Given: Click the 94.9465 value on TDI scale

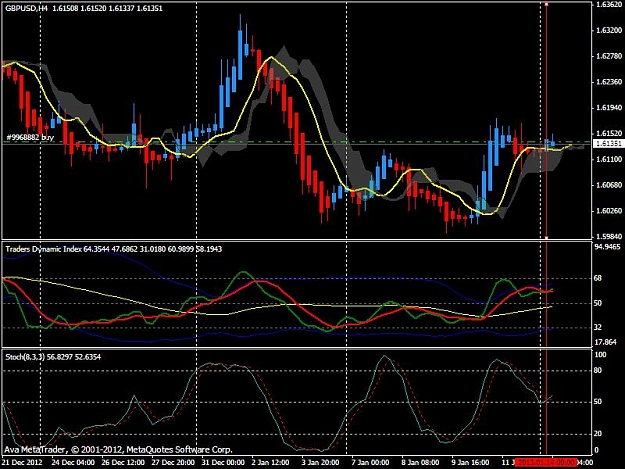Looking at the screenshot, I should click(607, 247).
